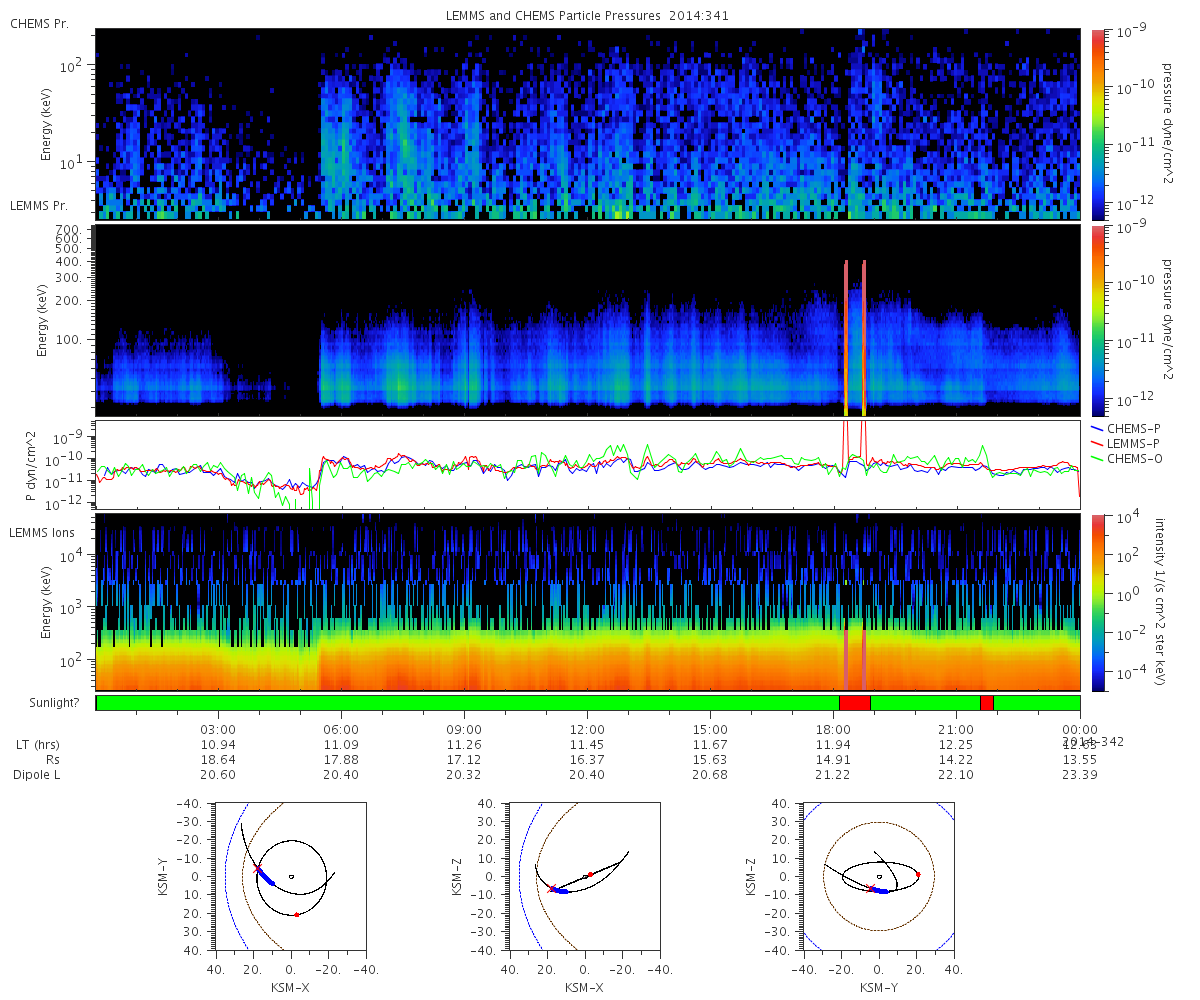Click the 18:00 time axis label
Viewport: 1200px width, 1000px height.
(833, 729)
